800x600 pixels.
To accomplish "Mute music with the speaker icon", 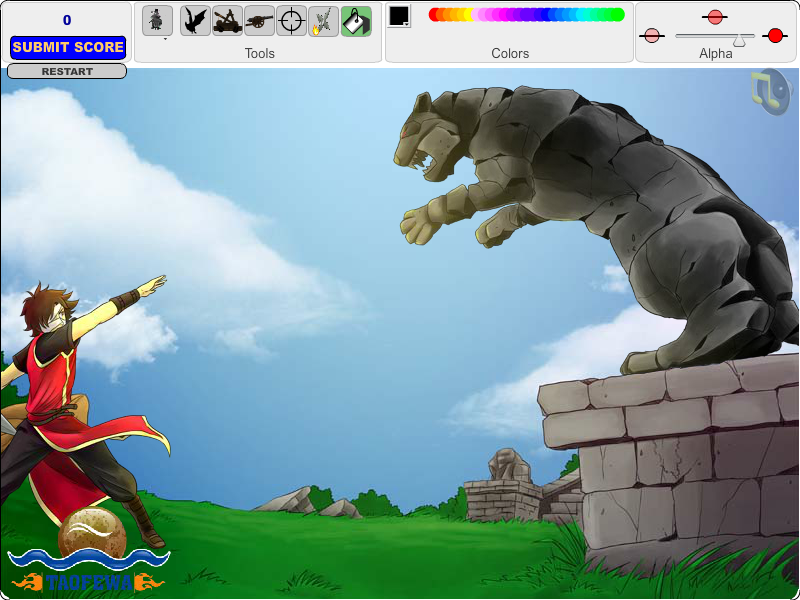I will [x=770, y=92].
